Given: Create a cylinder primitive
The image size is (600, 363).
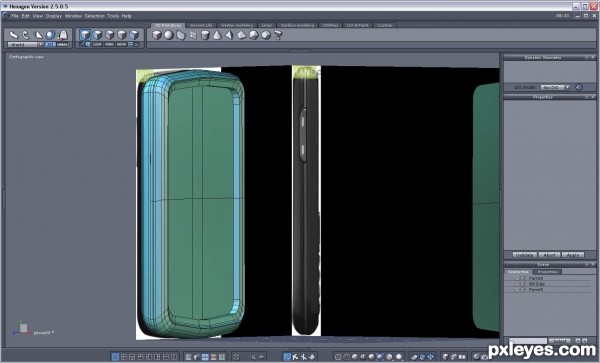Looking at the screenshot, I should point(205,35).
